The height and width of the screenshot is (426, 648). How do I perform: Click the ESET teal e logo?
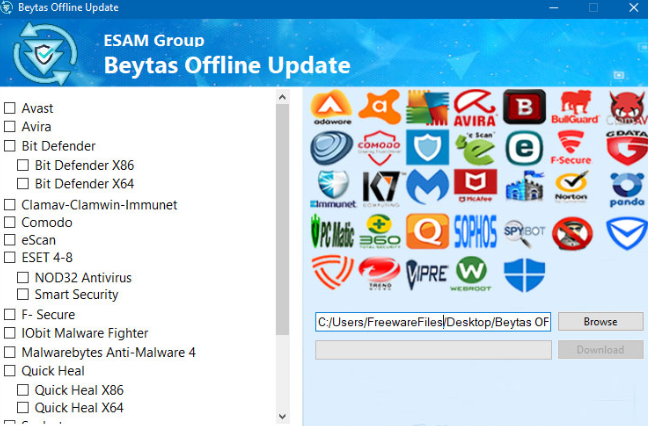(x=524, y=148)
